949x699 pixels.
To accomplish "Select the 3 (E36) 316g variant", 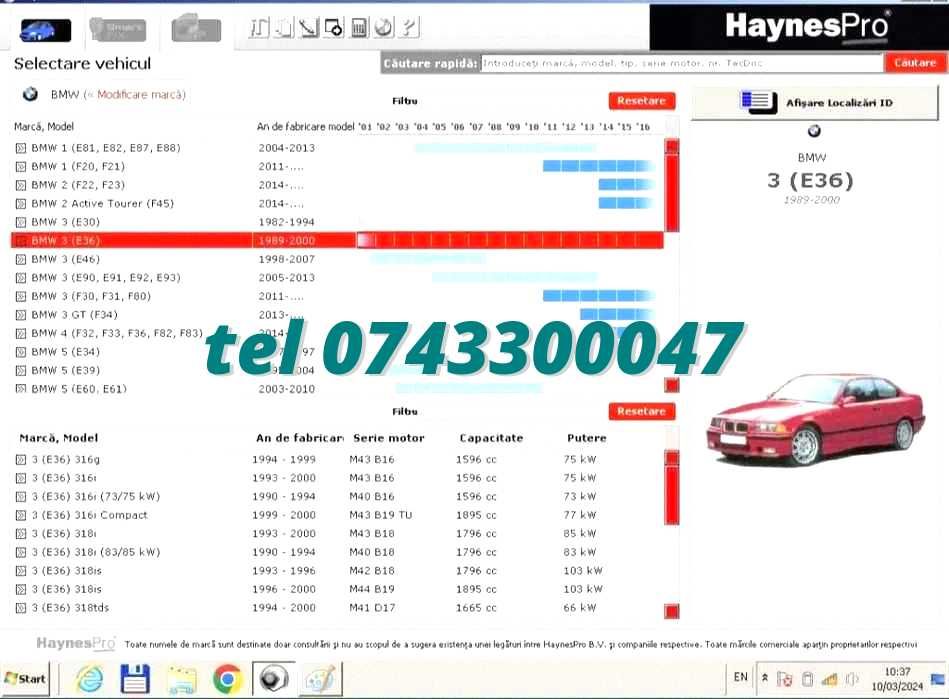I will coord(65,459).
